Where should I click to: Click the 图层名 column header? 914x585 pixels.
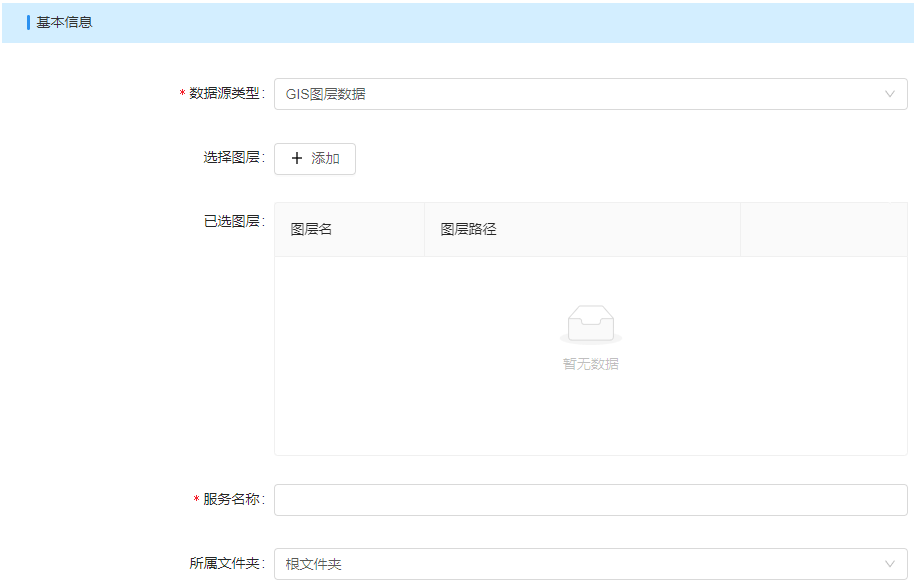coord(311,229)
